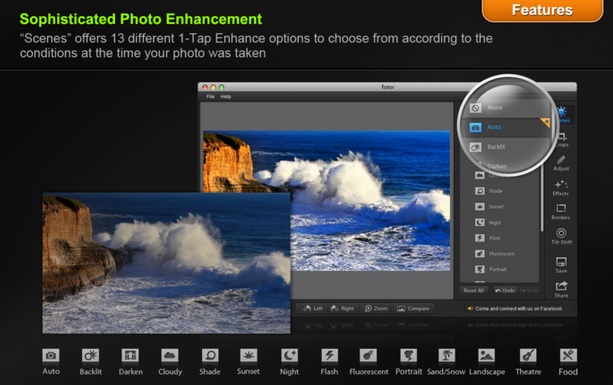
Task: Select the Portrait scene in the scenes list
Action: click(500, 269)
